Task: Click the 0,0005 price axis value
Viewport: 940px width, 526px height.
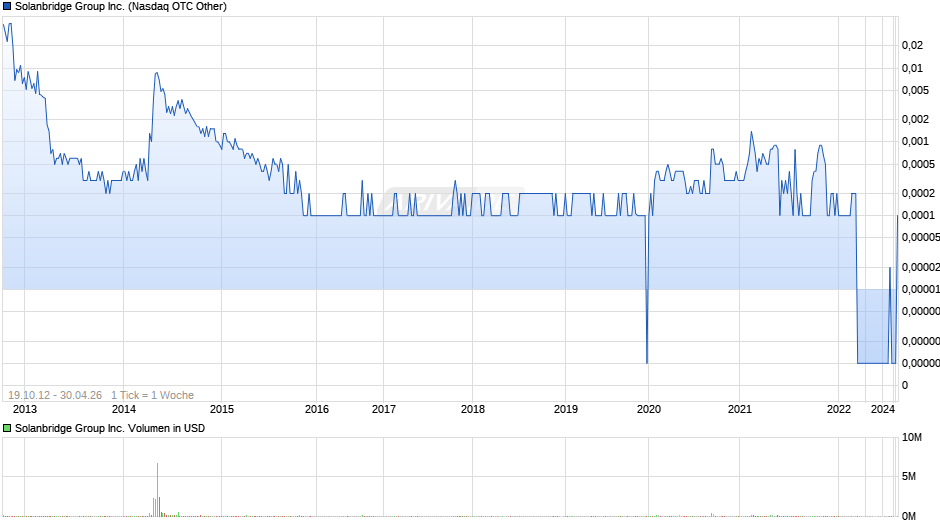Action: pyautogui.click(x=918, y=164)
